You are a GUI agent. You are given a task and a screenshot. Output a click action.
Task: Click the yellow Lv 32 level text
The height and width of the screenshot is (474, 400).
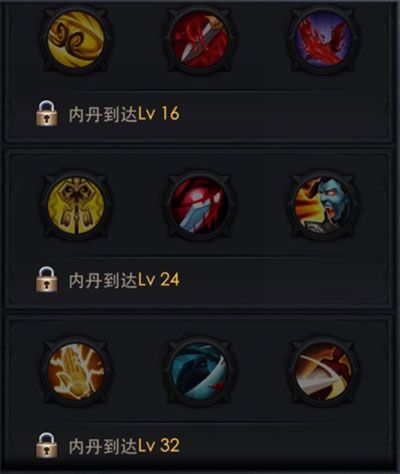click(159, 446)
